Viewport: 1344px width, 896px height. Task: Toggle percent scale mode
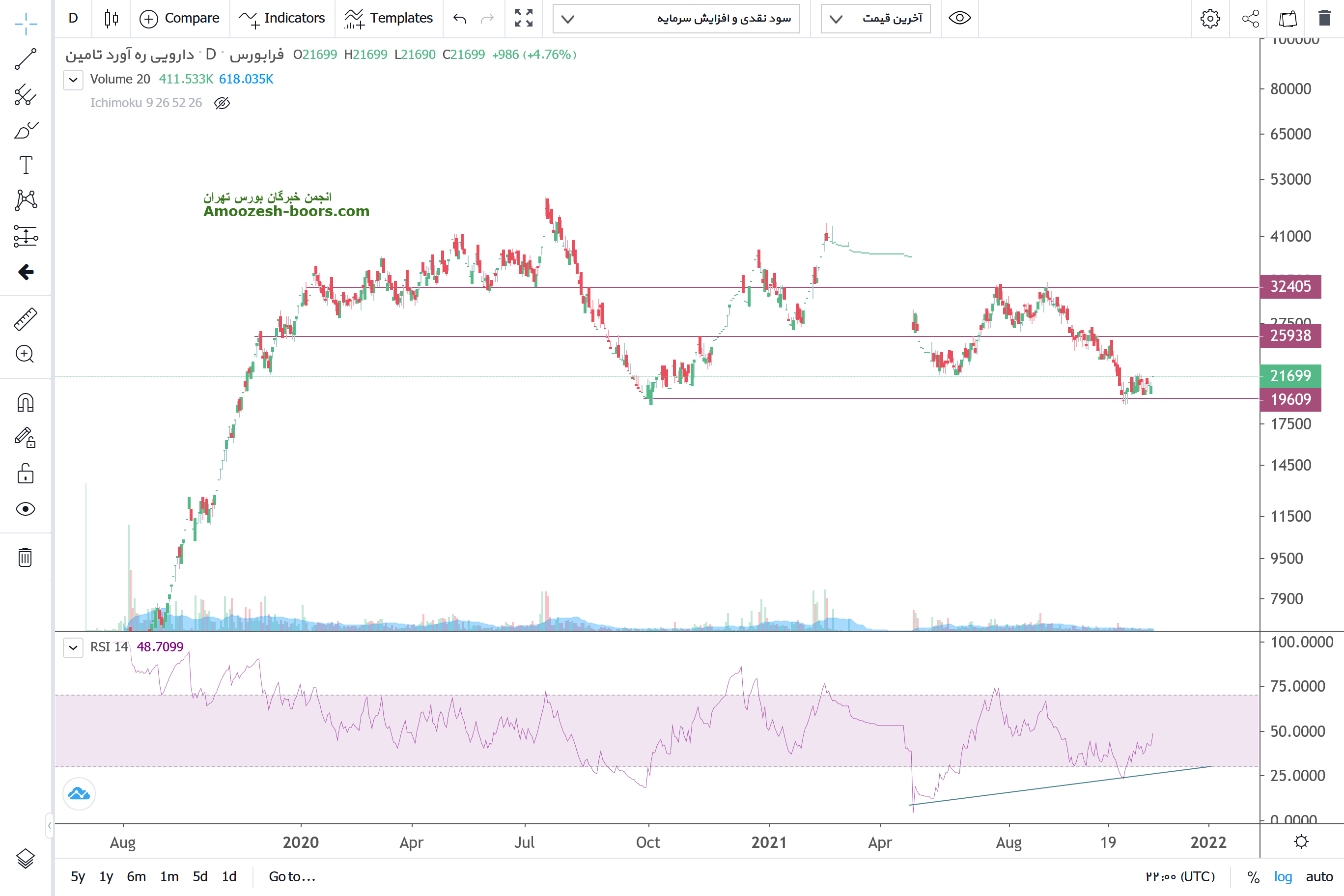(x=1253, y=876)
